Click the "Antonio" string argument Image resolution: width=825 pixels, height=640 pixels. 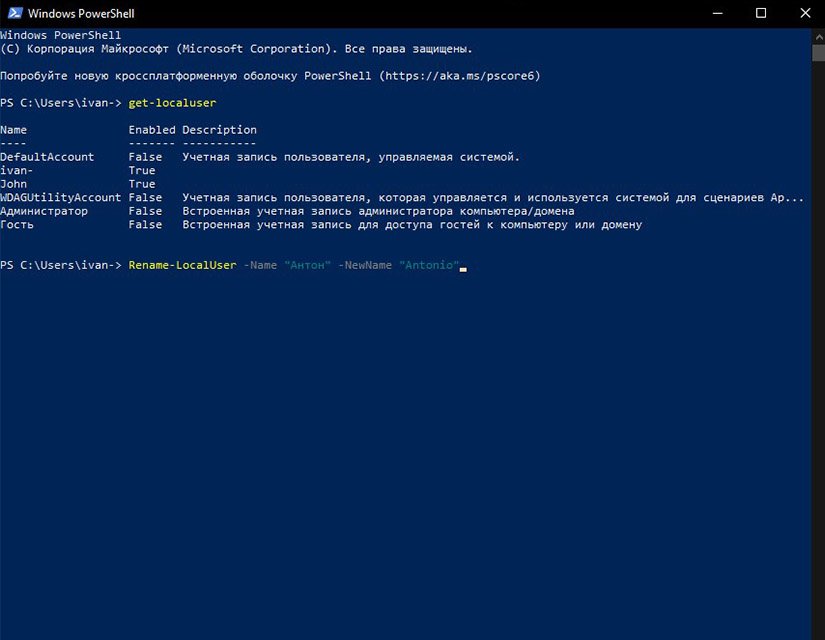pyautogui.click(x=429, y=265)
